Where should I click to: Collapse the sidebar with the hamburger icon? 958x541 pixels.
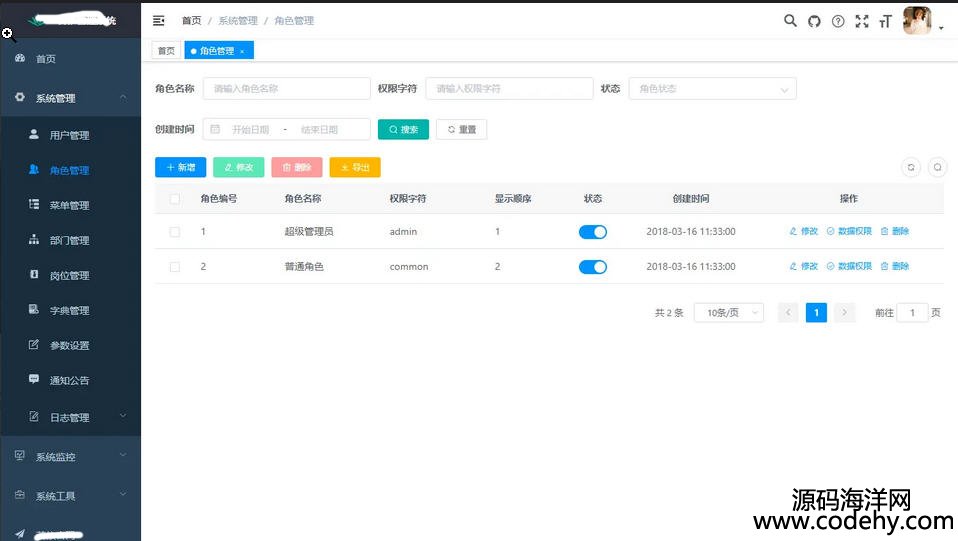click(x=158, y=21)
